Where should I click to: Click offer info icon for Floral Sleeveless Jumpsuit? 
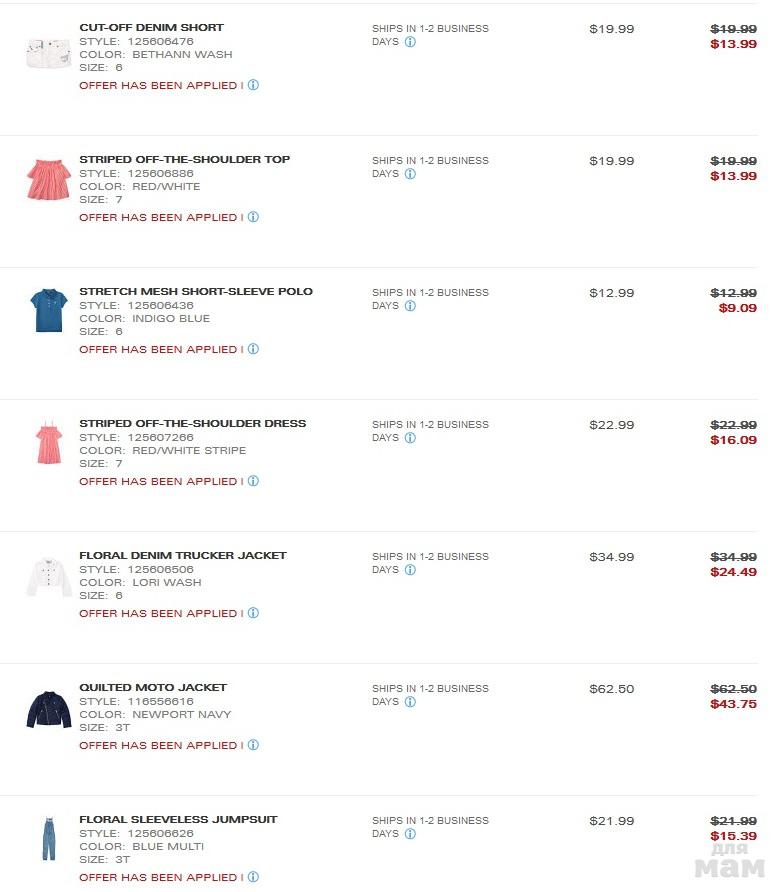pos(253,877)
